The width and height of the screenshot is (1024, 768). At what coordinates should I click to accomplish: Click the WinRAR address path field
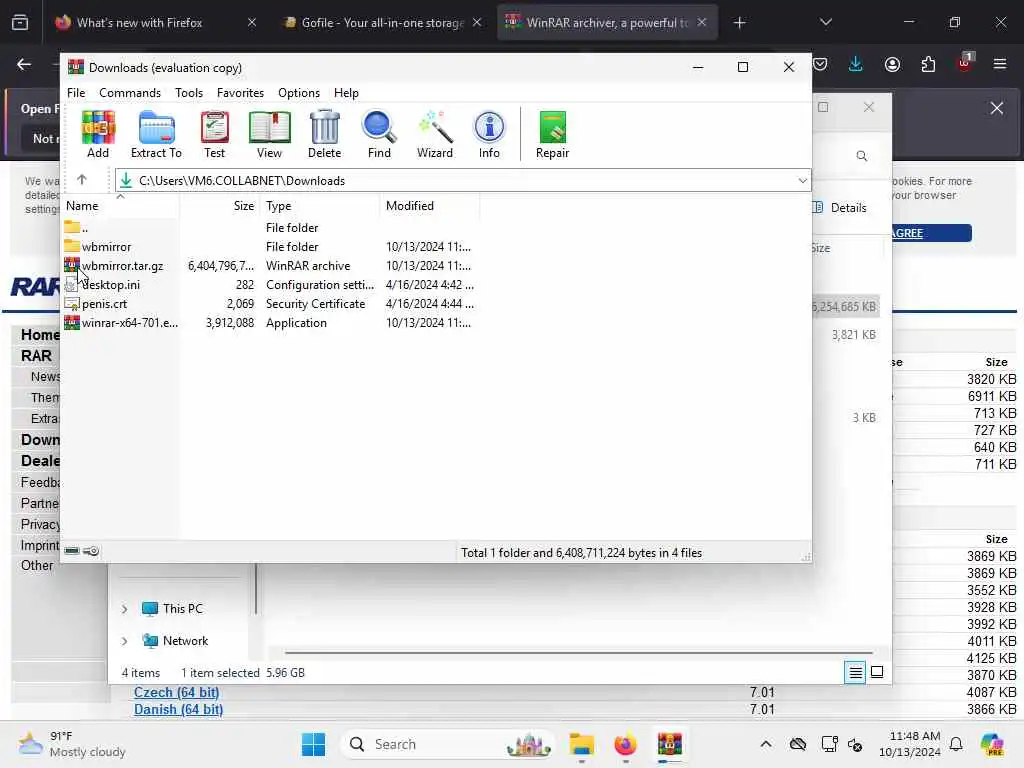[462, 180]
